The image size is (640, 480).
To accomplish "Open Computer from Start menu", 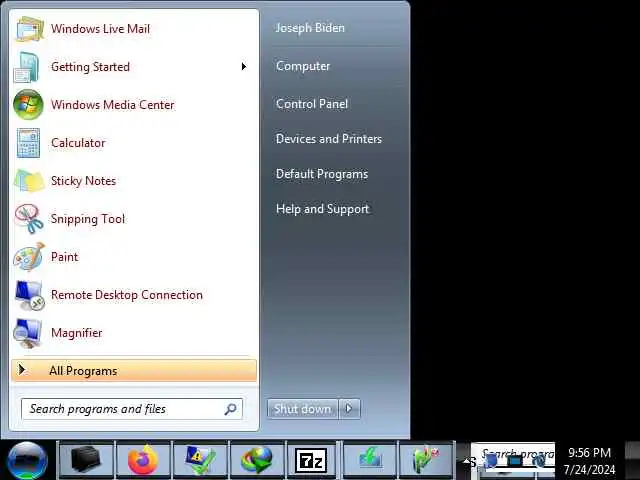I will [x=303, y=66].
